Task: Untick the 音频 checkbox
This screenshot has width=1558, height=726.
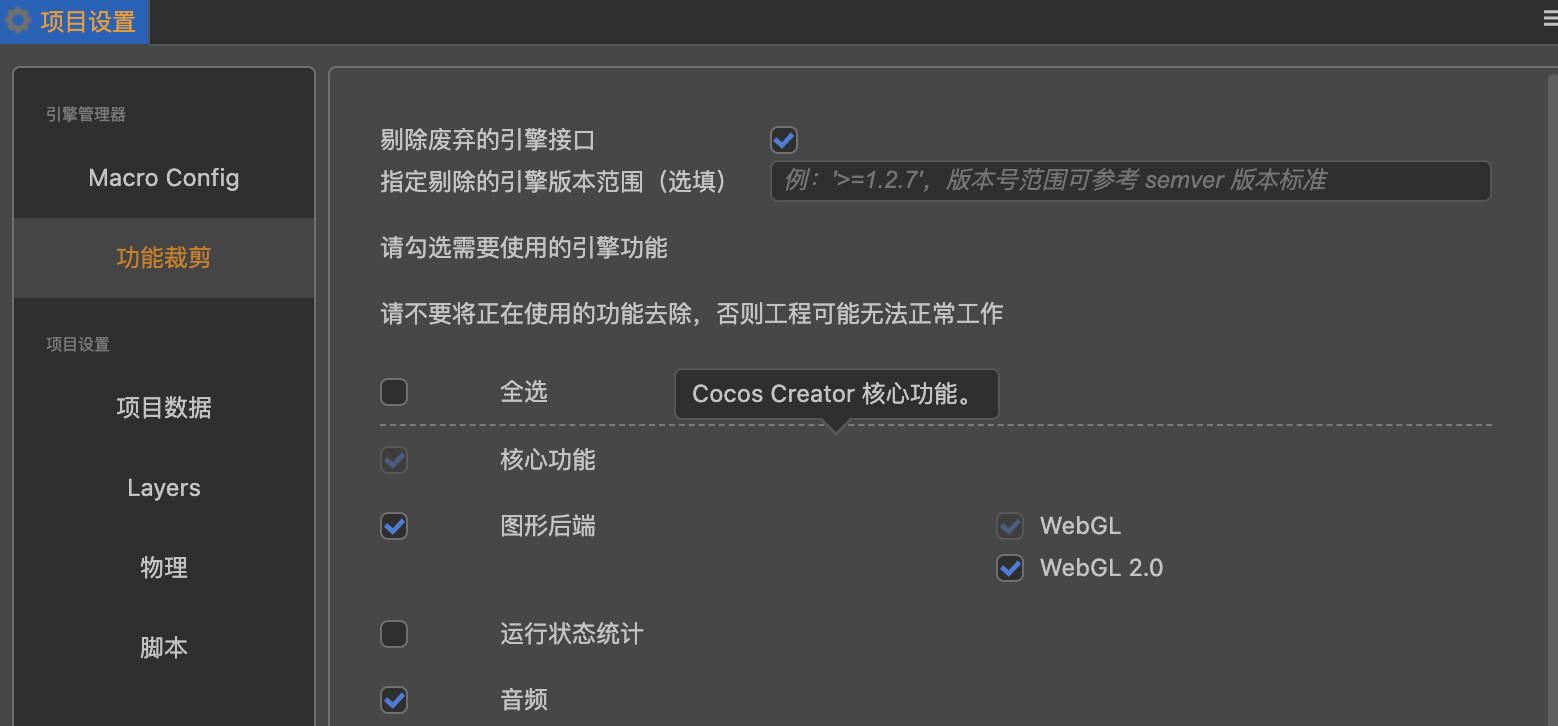Action: pyautogui.click(x=394, y=699)
